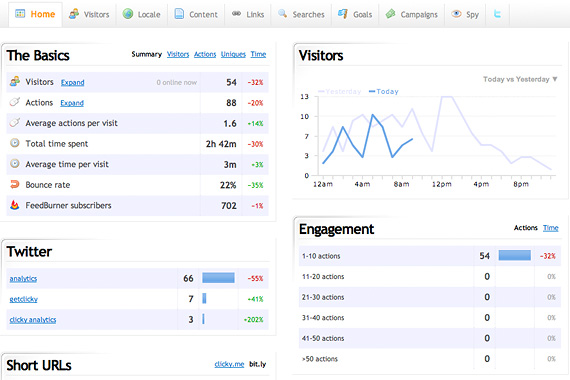This screenshot has height=380, width=570.
Task: Click the Visitors row people icon in The Basics
Action: click(x=15, y=81)
